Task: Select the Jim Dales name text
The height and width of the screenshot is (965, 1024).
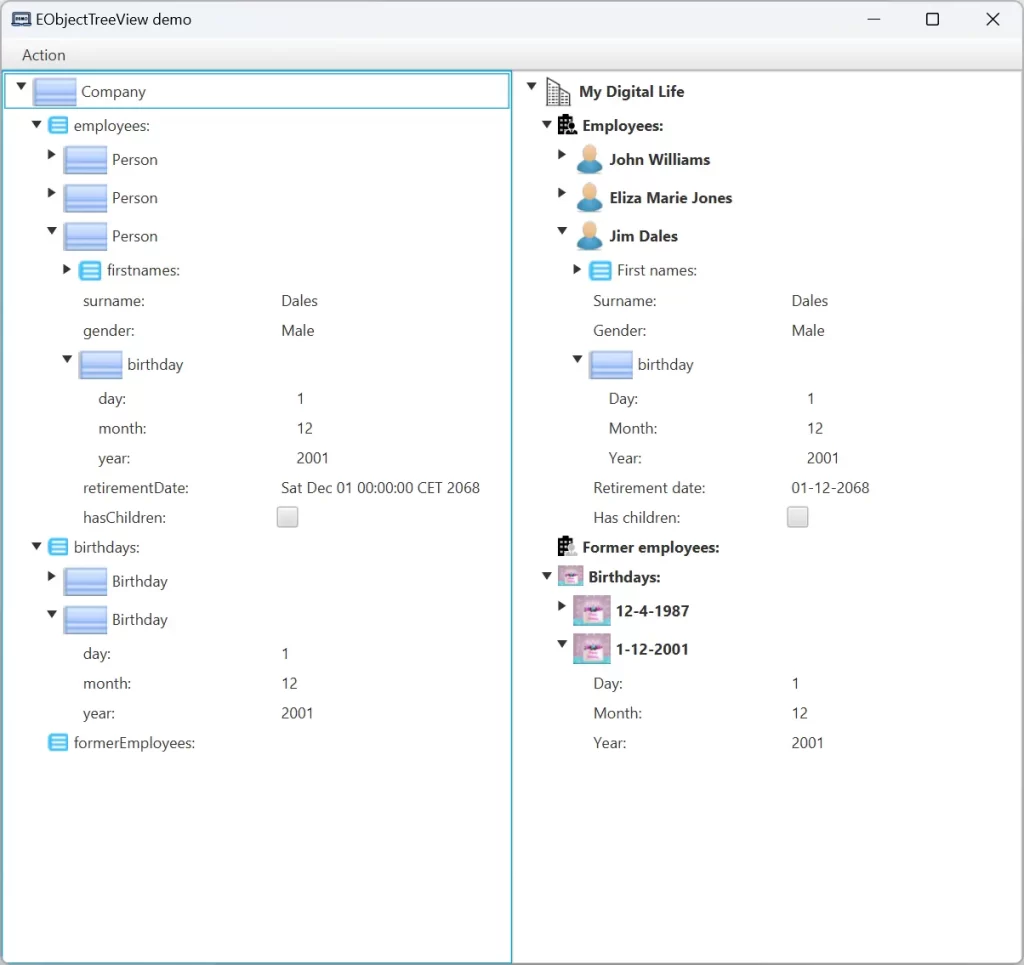Action: click(x=643, y=236)
